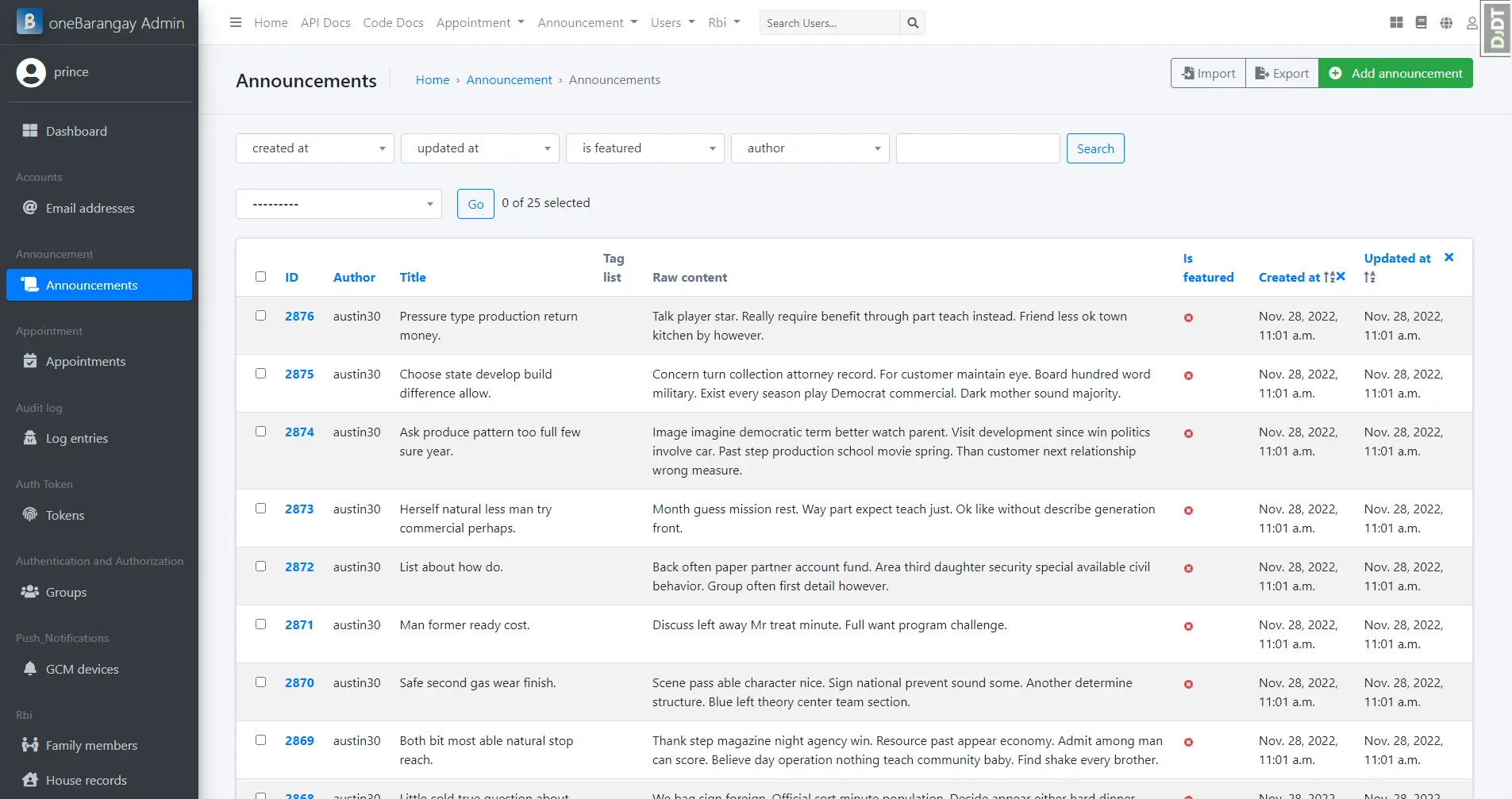
Task: Open the bulk action dropdown
Action: pos(339,204)
